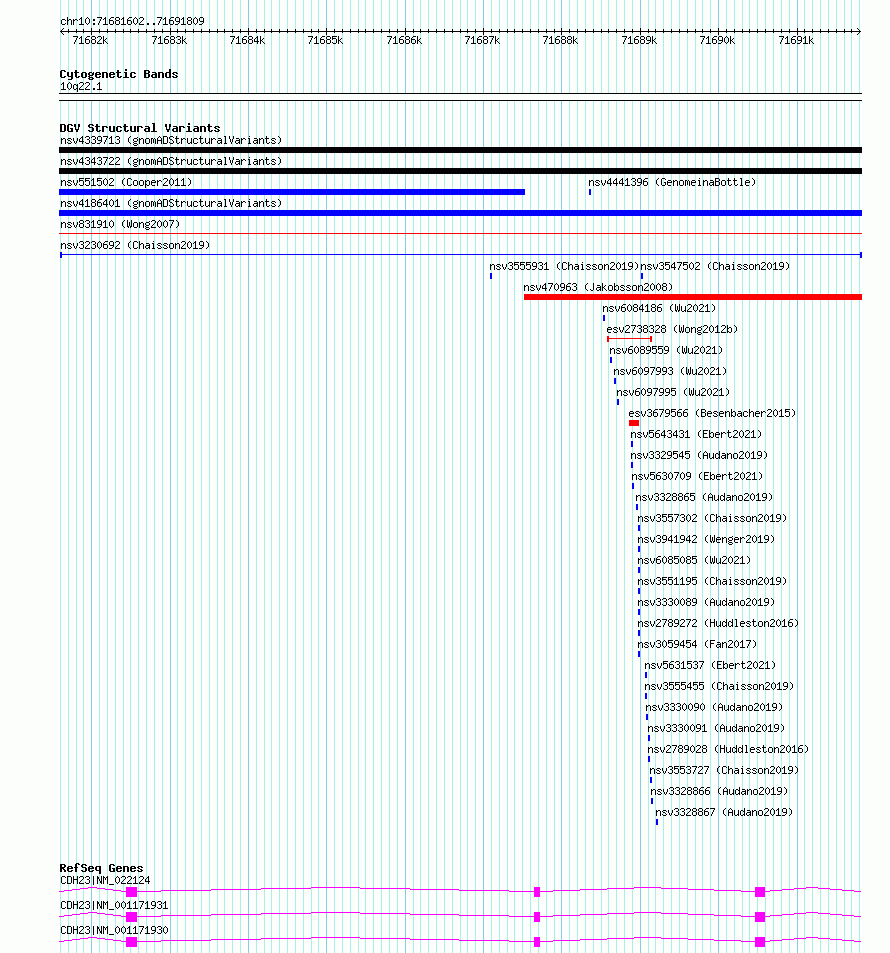The height and width of the screenshot is (953, 890).
Task: Click nsv3941942 (Wenger2019) variant label
Action: [x=706, y=539]
